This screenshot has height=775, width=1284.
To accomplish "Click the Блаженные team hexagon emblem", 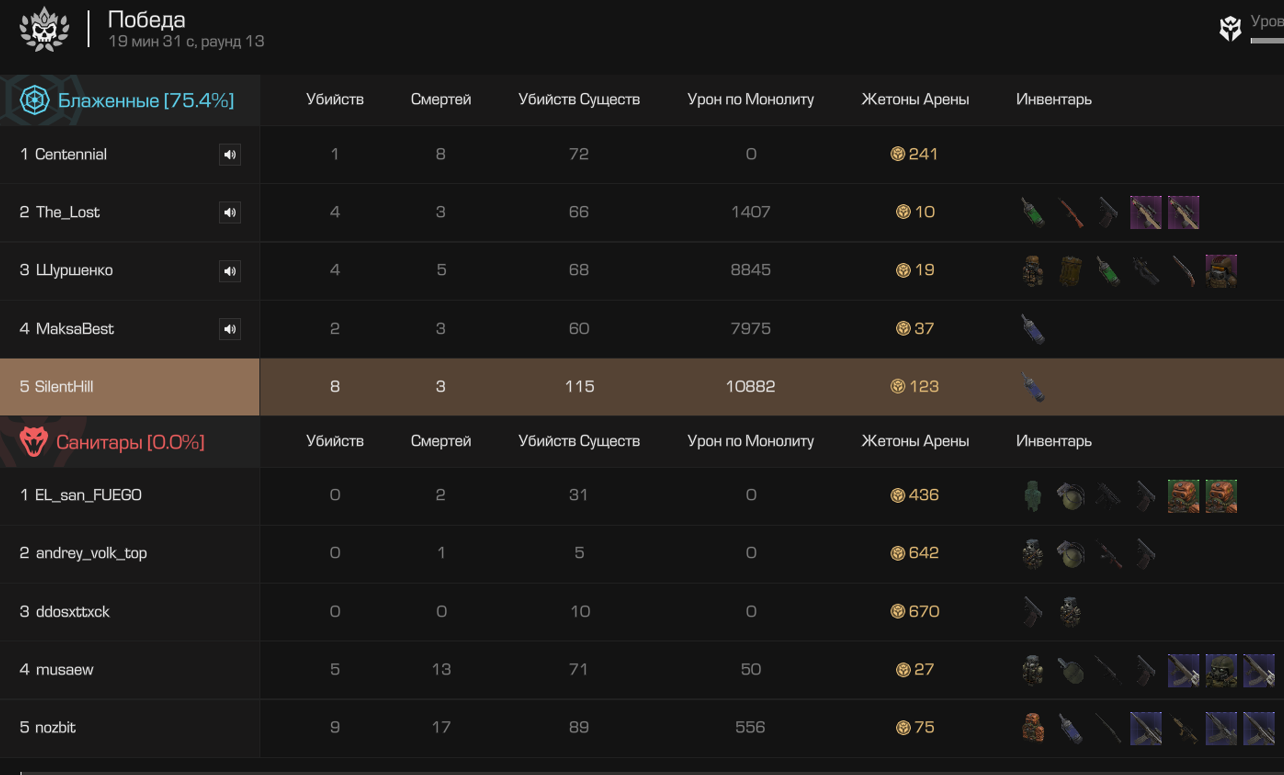I will (35, 100).
